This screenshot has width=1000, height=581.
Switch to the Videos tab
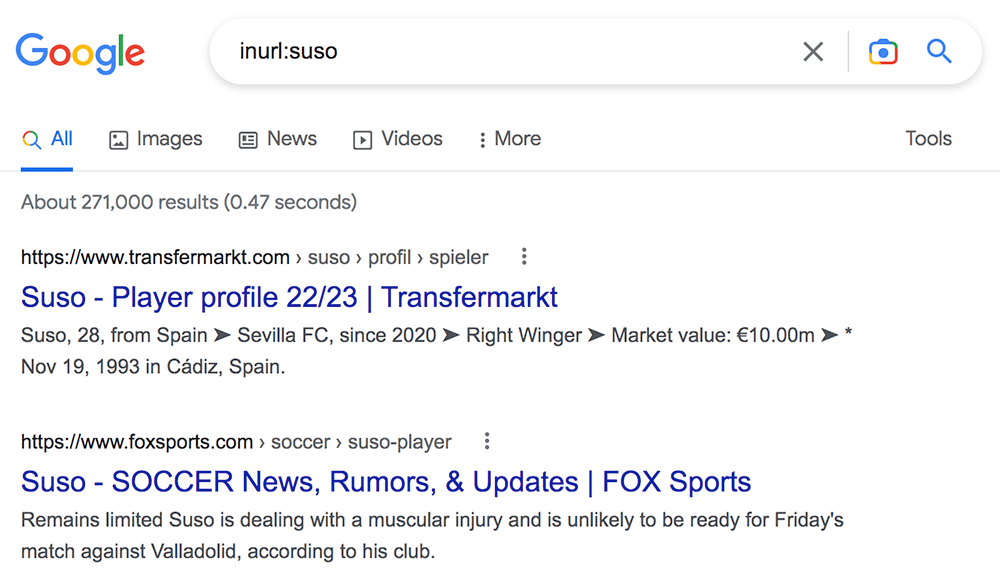click(397, 139)
